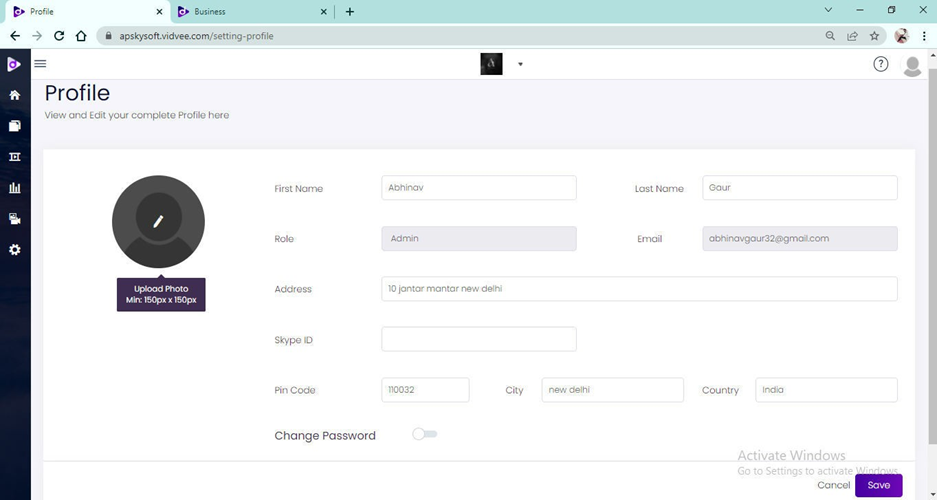Click the browser home icon
937x500 pixels.
click(x=81, y=36)
